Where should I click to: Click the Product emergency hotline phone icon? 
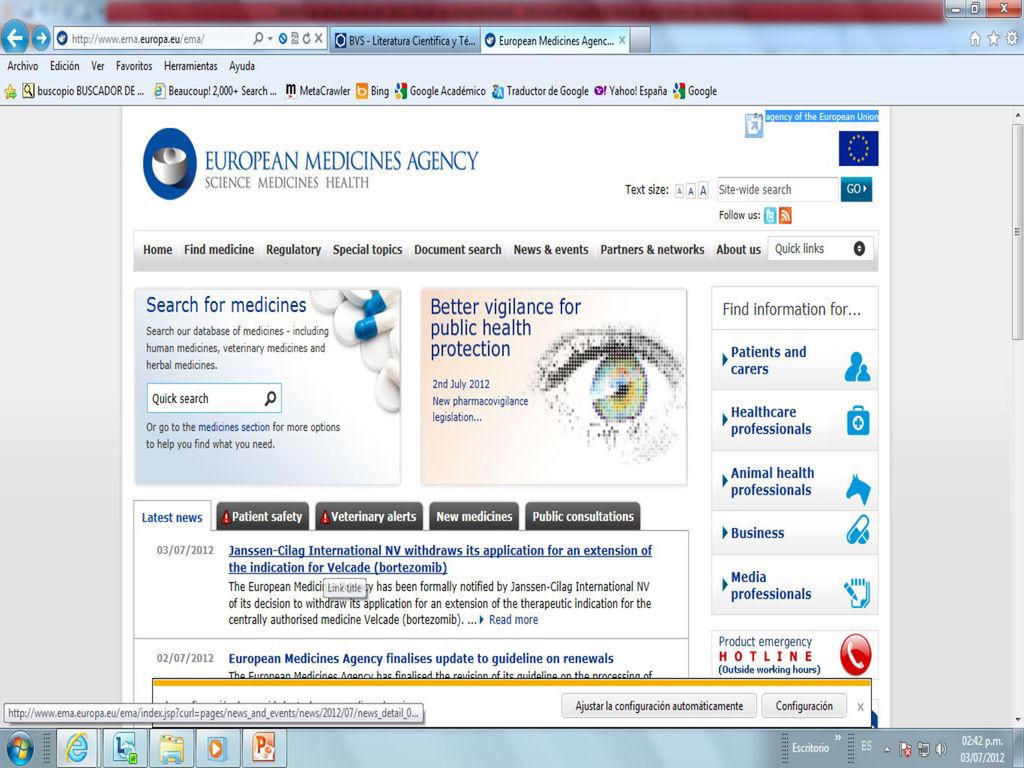point(856,654)
